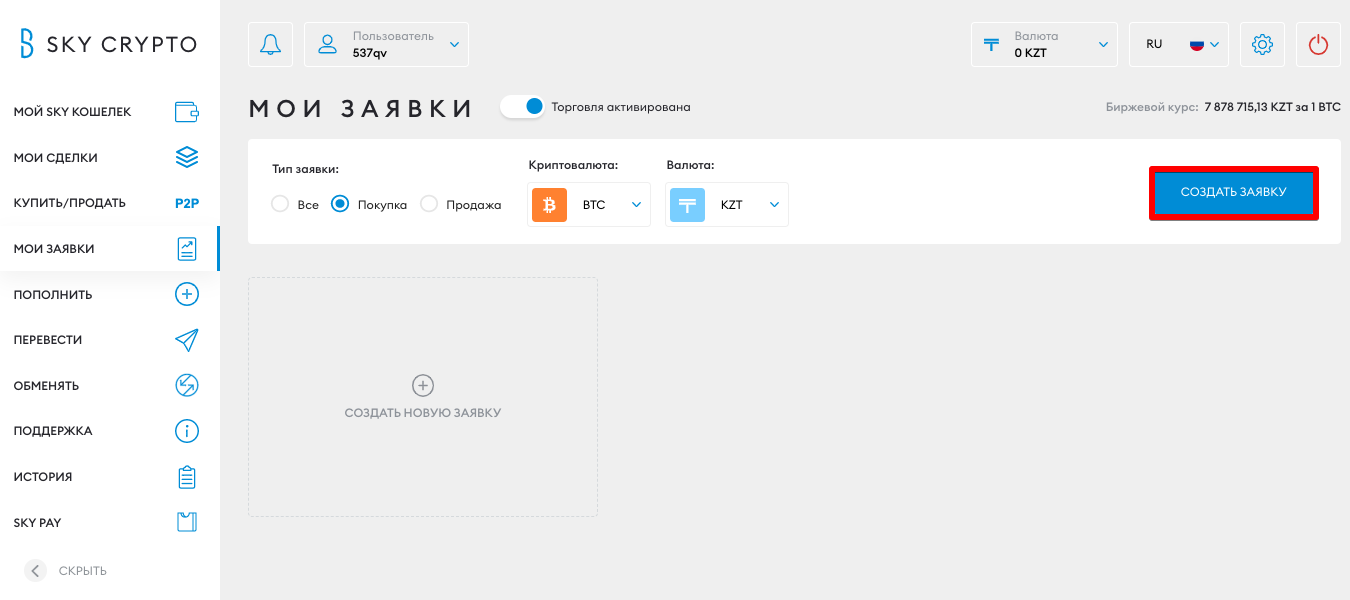1350x600 pixels.
Task: Click the Криптовалюта label
Action: pyautogui.click(x=574, y=165)
